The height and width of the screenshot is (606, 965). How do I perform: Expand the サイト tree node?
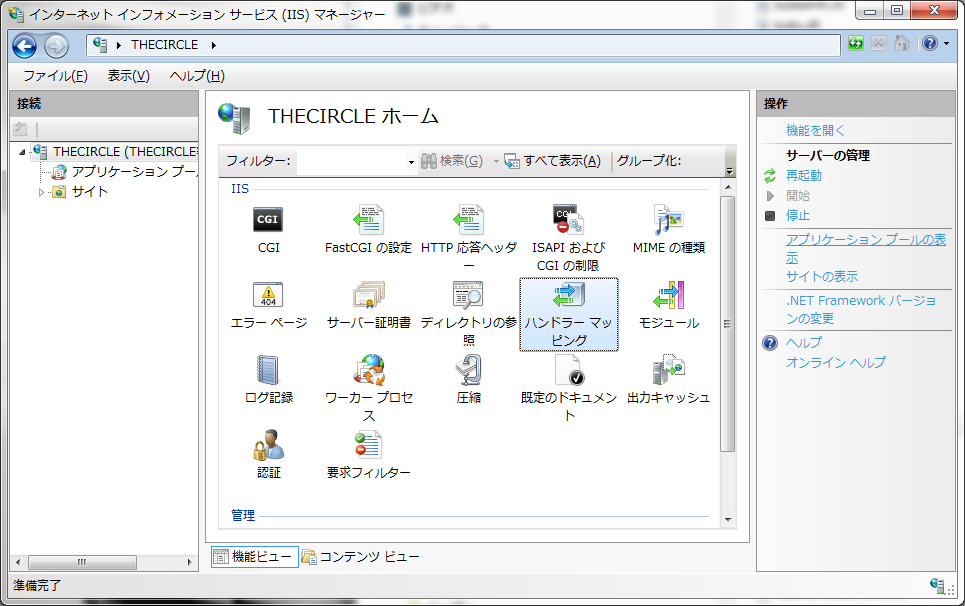(41, 193)
